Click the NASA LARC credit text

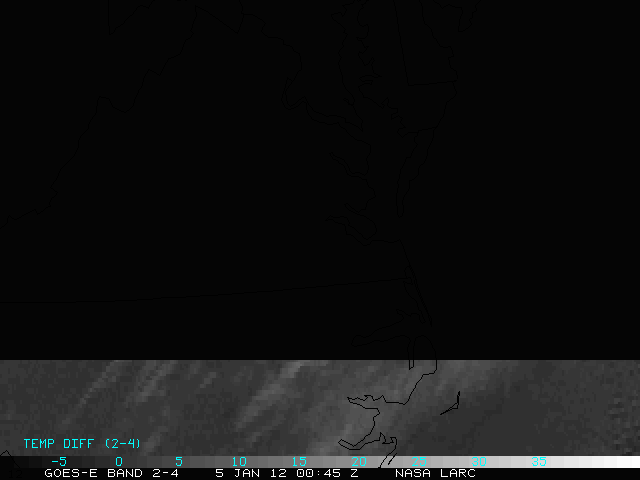point(435,473)
